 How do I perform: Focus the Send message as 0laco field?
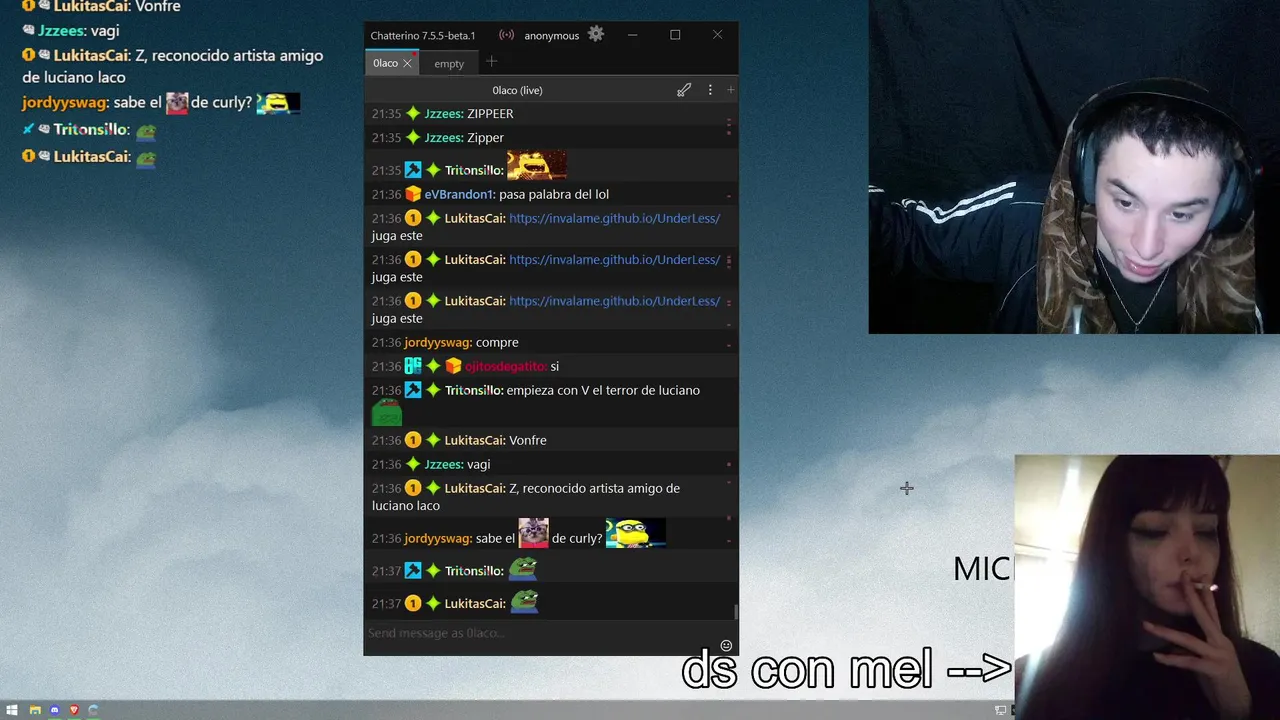540,633
